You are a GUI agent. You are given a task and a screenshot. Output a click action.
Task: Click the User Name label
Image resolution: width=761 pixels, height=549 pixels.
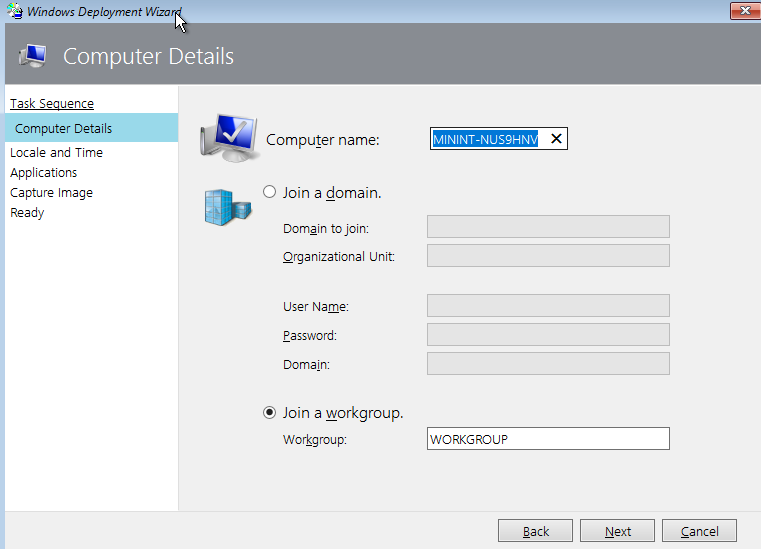316,307
